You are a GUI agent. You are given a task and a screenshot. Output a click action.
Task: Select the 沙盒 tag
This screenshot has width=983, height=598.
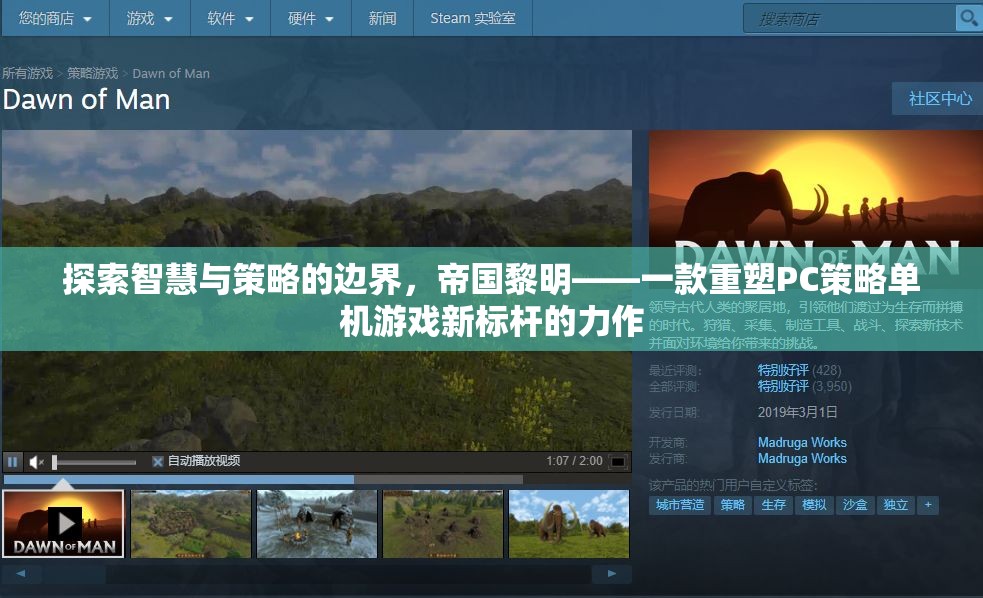pos(854,505)
